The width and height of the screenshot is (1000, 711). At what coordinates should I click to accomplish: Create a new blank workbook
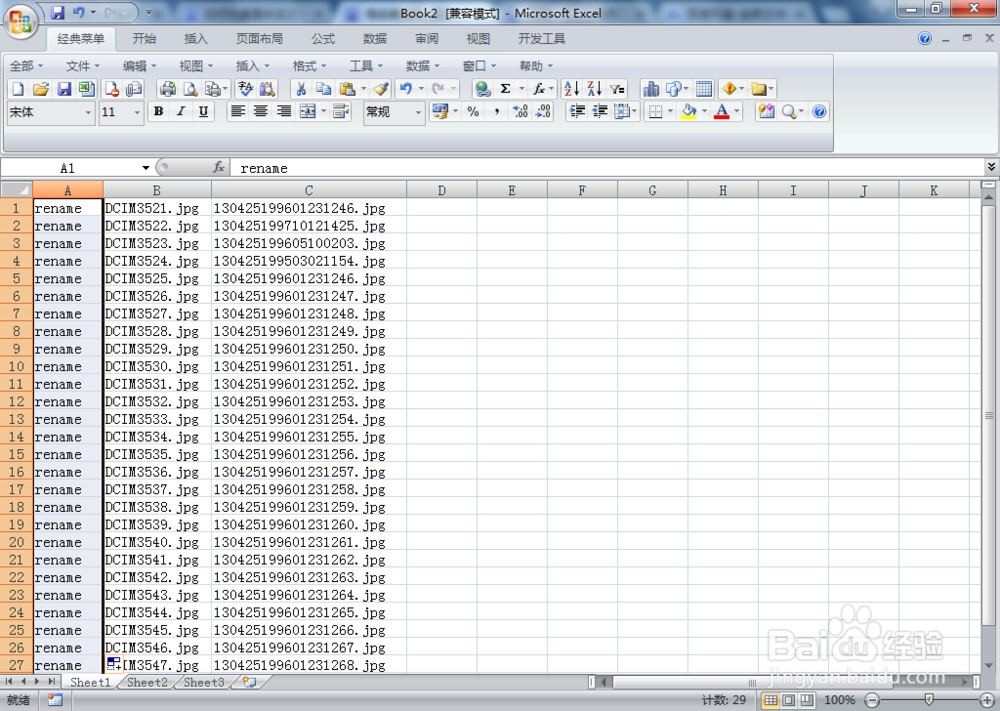click(x=18, y=89)
